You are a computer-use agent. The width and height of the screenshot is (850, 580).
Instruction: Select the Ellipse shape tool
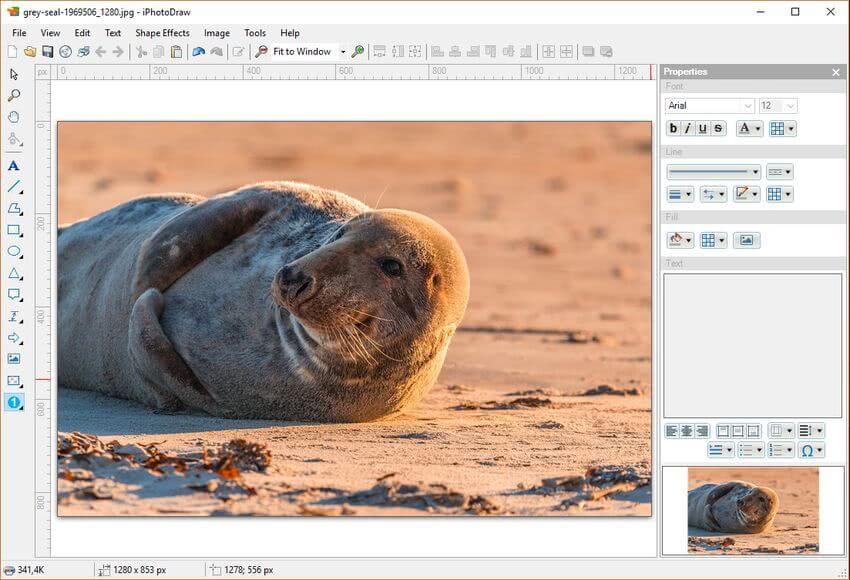coord(14,252)
